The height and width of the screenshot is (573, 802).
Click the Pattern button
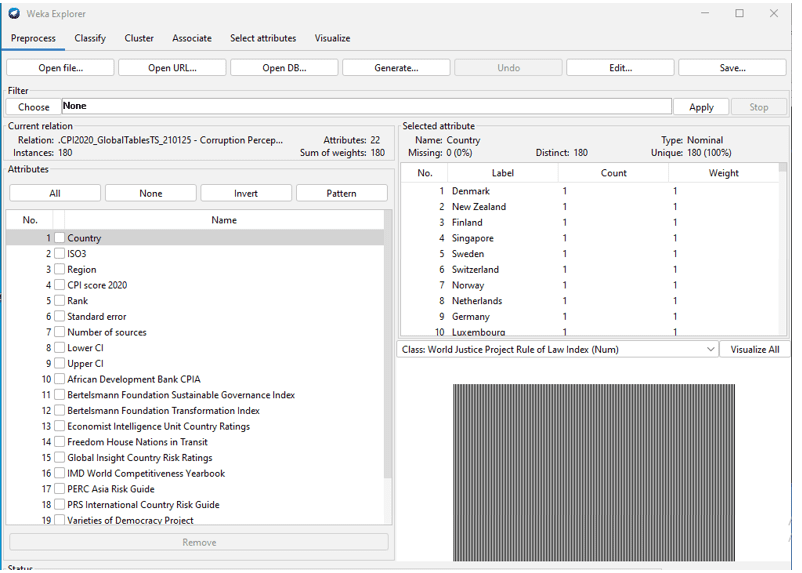[x=342, y=193]
